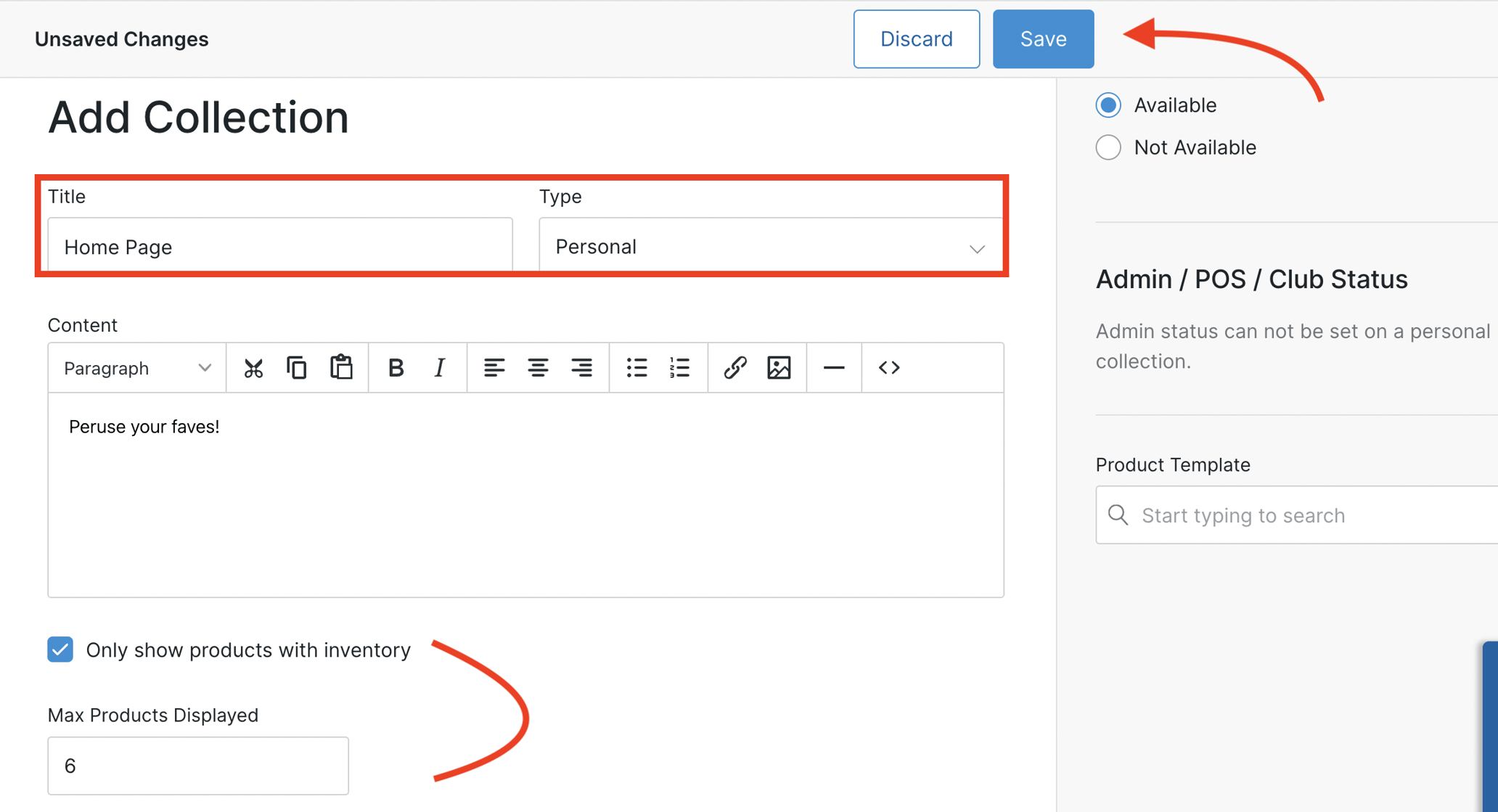The image size is (1498, 812).
Task: Toggle italic formatting
Action: (439, 368)
